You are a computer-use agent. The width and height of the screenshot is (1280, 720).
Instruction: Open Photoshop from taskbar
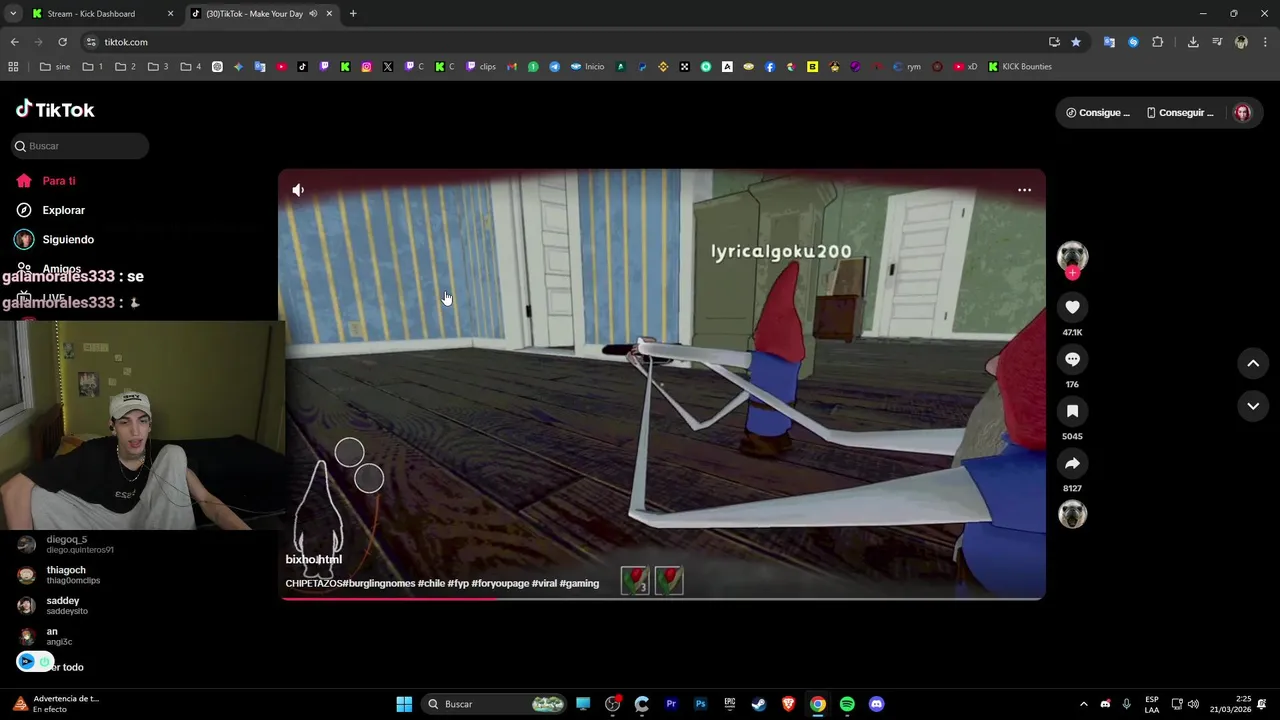[701, 704]
